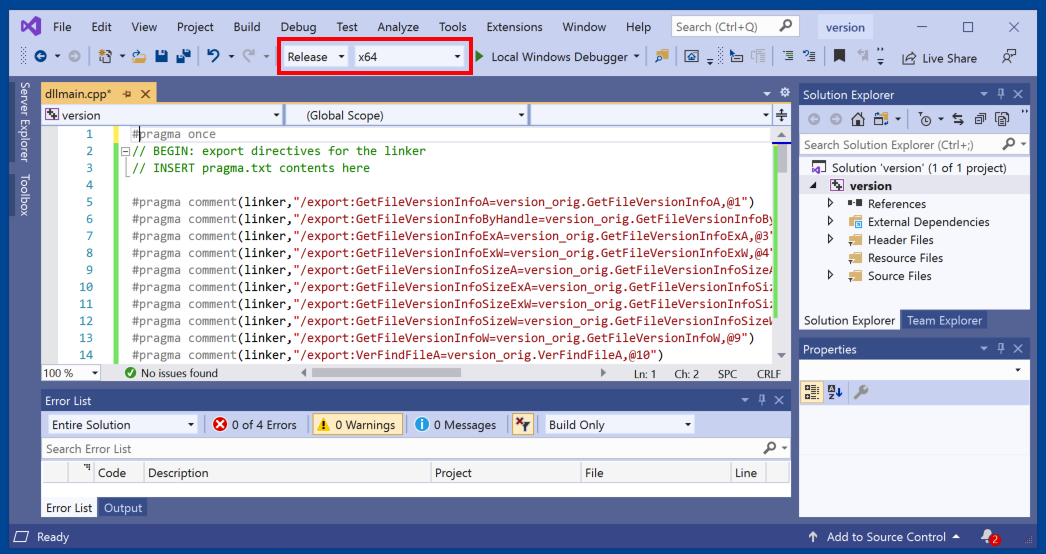Open the Release configuration dropdown
Viewport: 1046px width, 554px height.
point(315,57)
